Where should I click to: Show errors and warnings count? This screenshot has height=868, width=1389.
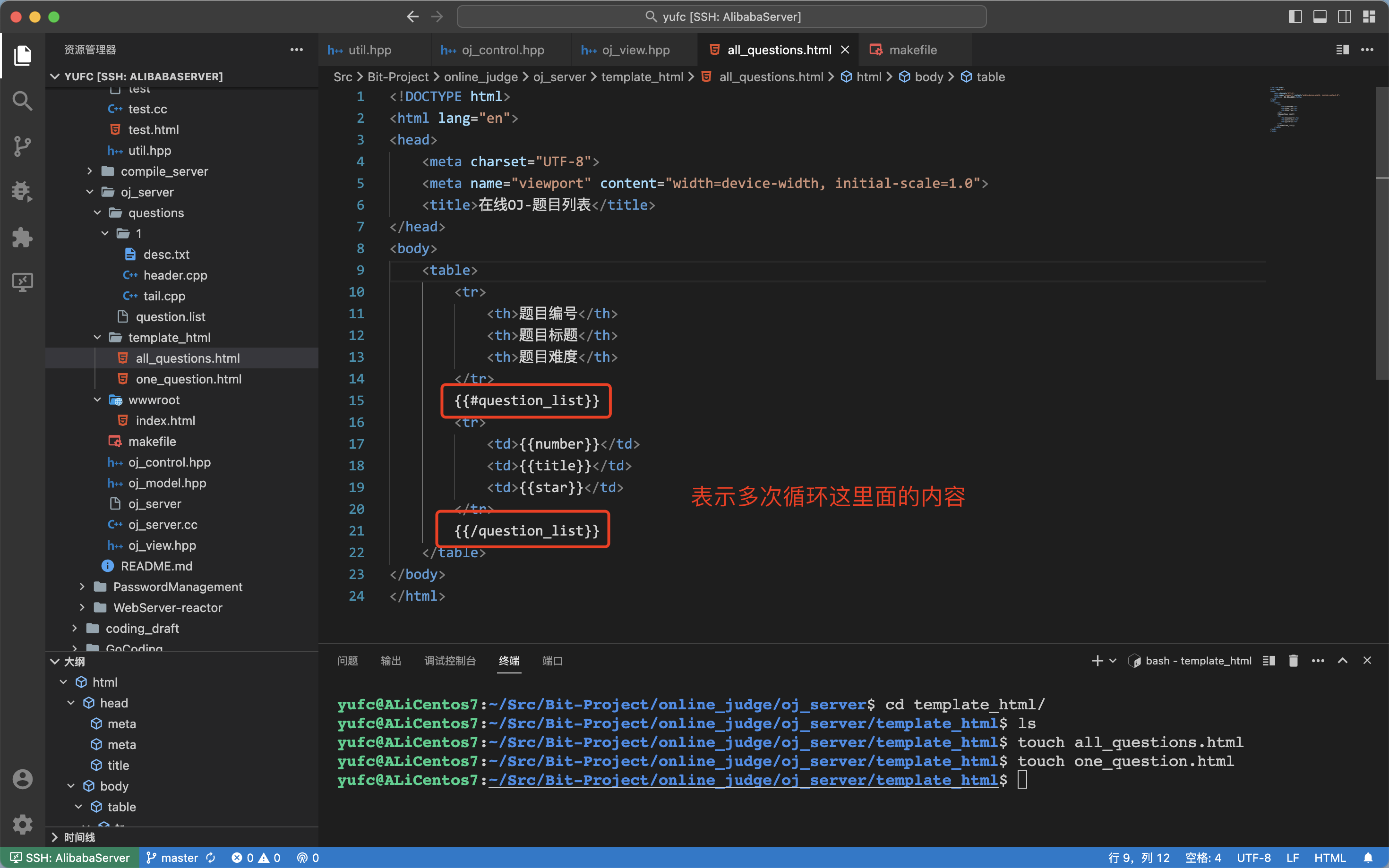[x=256, y=858]
